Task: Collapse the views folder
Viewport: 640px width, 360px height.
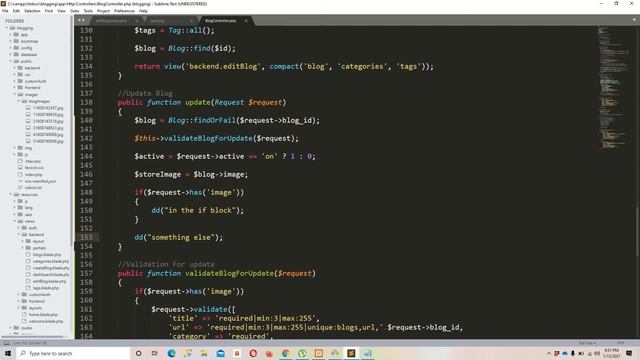Action: coord(15,221)
